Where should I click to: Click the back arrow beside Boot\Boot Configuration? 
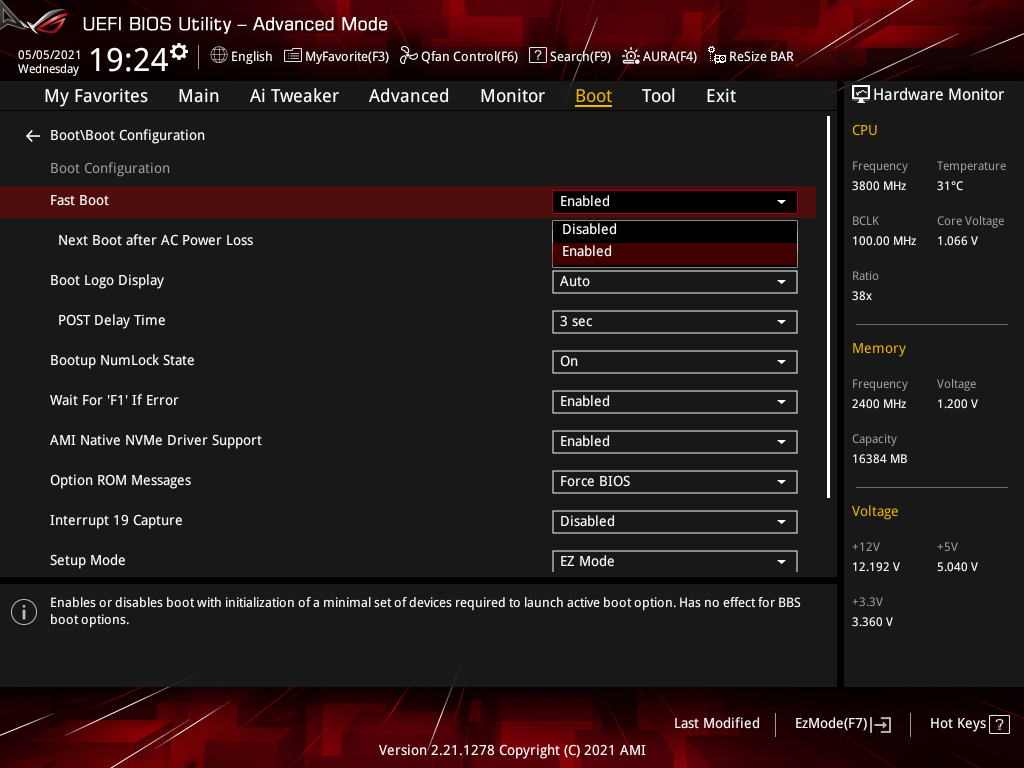pyautogui.click(x=33, y=136)
